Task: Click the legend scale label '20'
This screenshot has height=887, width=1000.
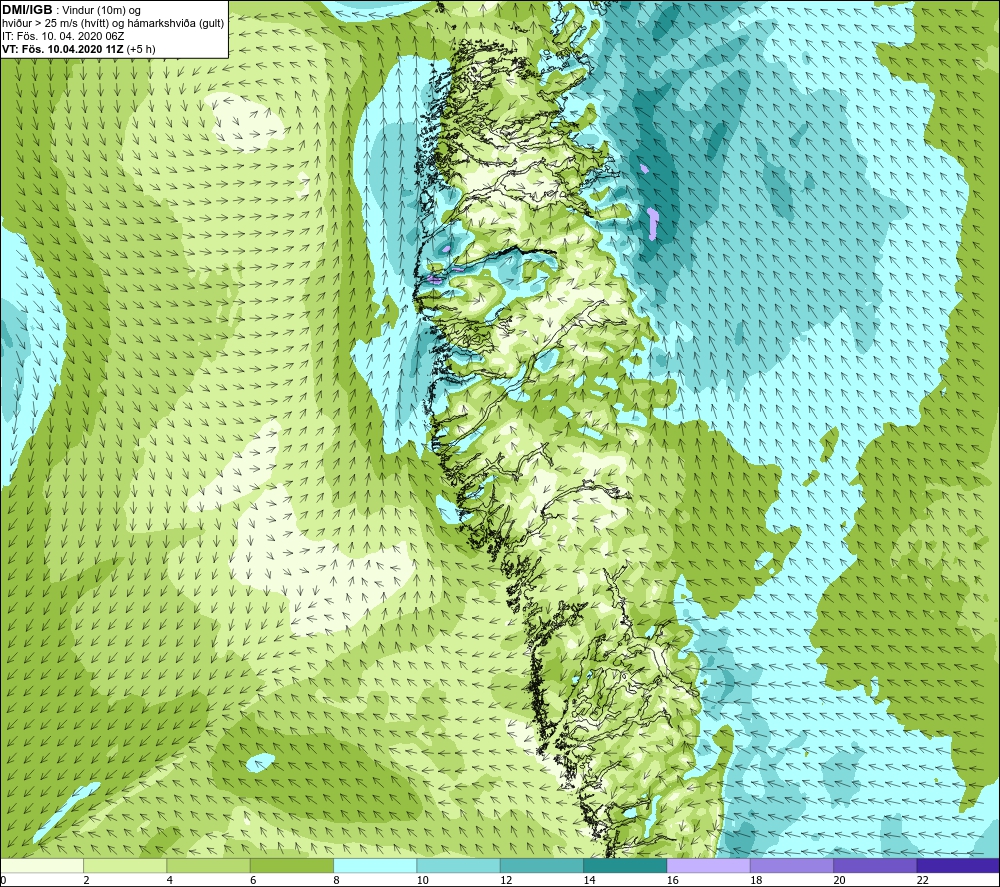Action: click(x=839, y=880)
